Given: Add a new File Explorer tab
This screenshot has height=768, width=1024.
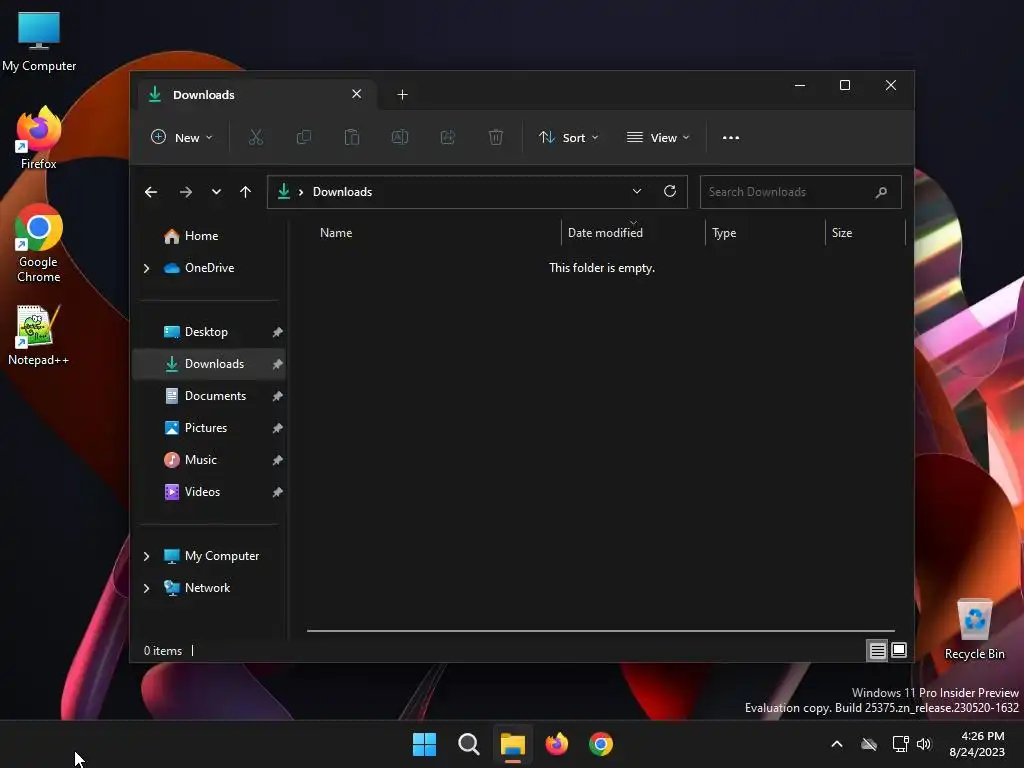Looking at the screenshot, I should pos(402,95).
